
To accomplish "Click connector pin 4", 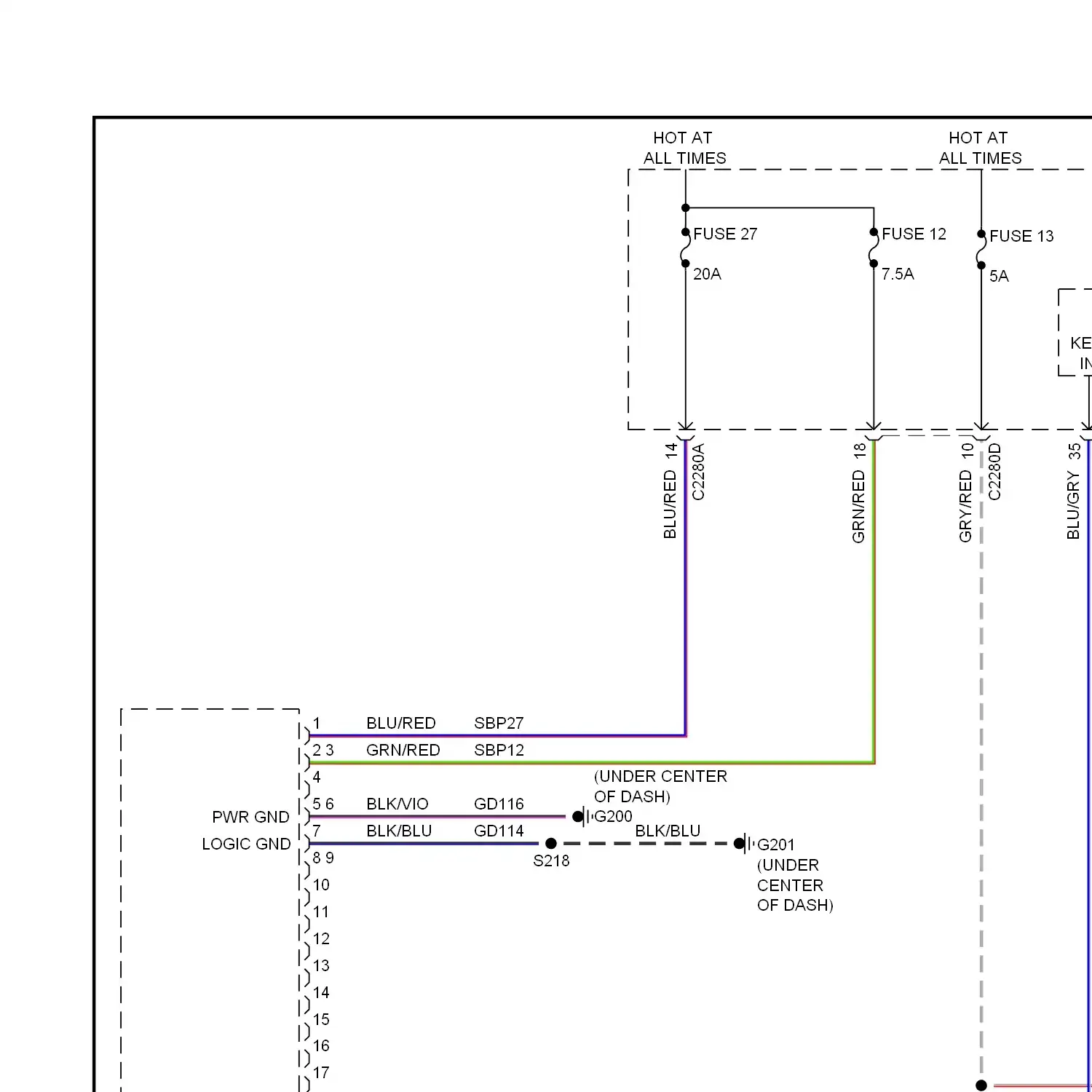I will pyautogui.click(x=317, y=777).
